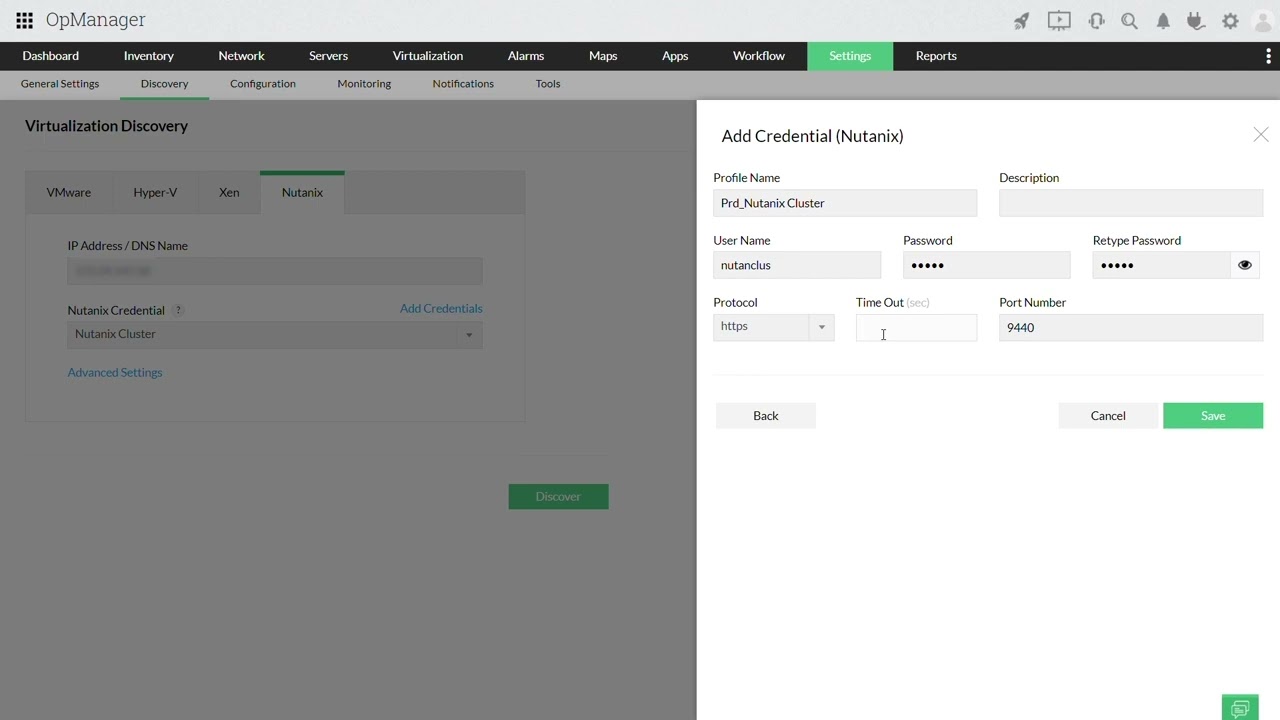Open the gear settings icon

(x=1230, y=21)
